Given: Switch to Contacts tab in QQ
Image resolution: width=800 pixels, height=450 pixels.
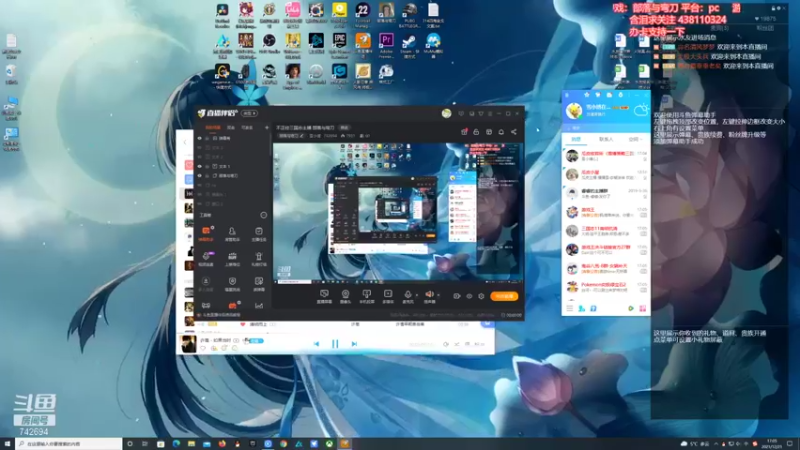Looking at the screenshot, I should tap(606, 139).
